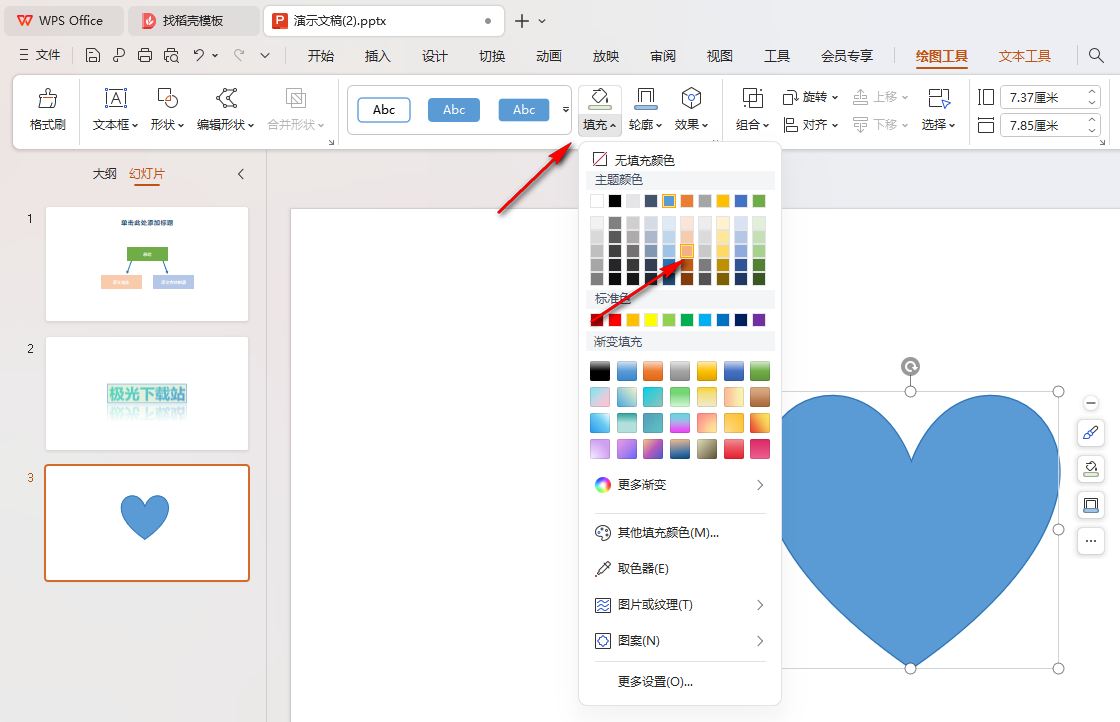Open the tab list dropdown arrow
Image resolution: width=1120 pixels, height=722 pixels.
point(542,21)
